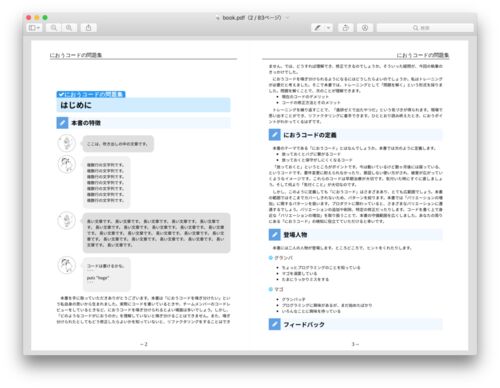Expand the highlight pen options arrow
Image resolution: width=500 pixels, height=388 pixels.
(329, 28)
